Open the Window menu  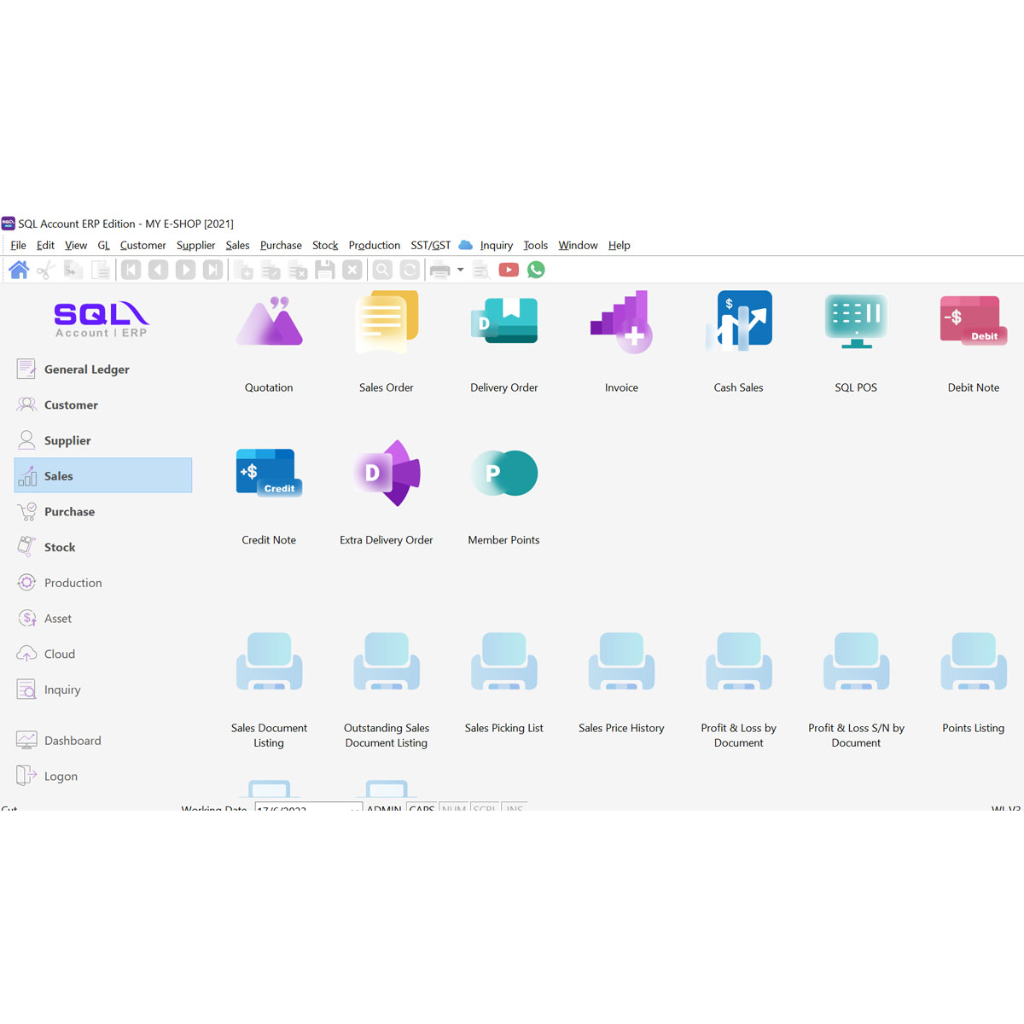click(578, 246)
